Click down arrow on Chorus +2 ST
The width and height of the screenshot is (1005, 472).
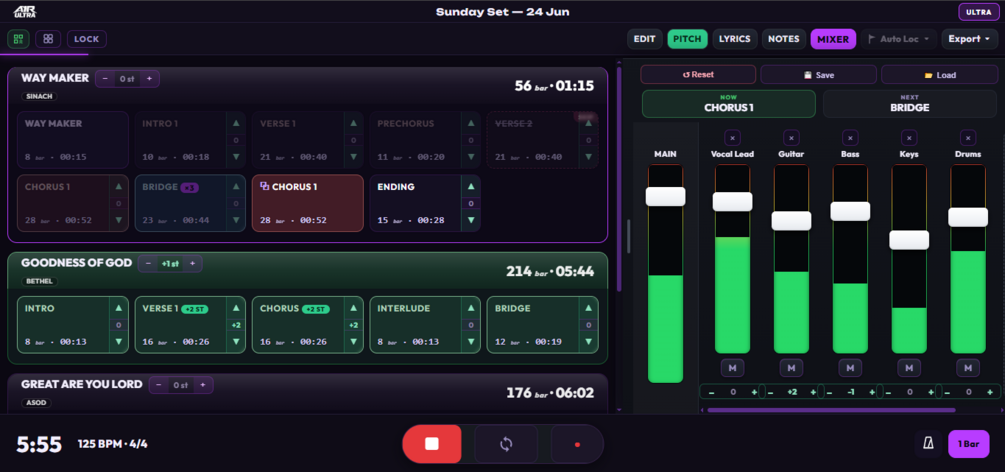(x=354, y=342)
